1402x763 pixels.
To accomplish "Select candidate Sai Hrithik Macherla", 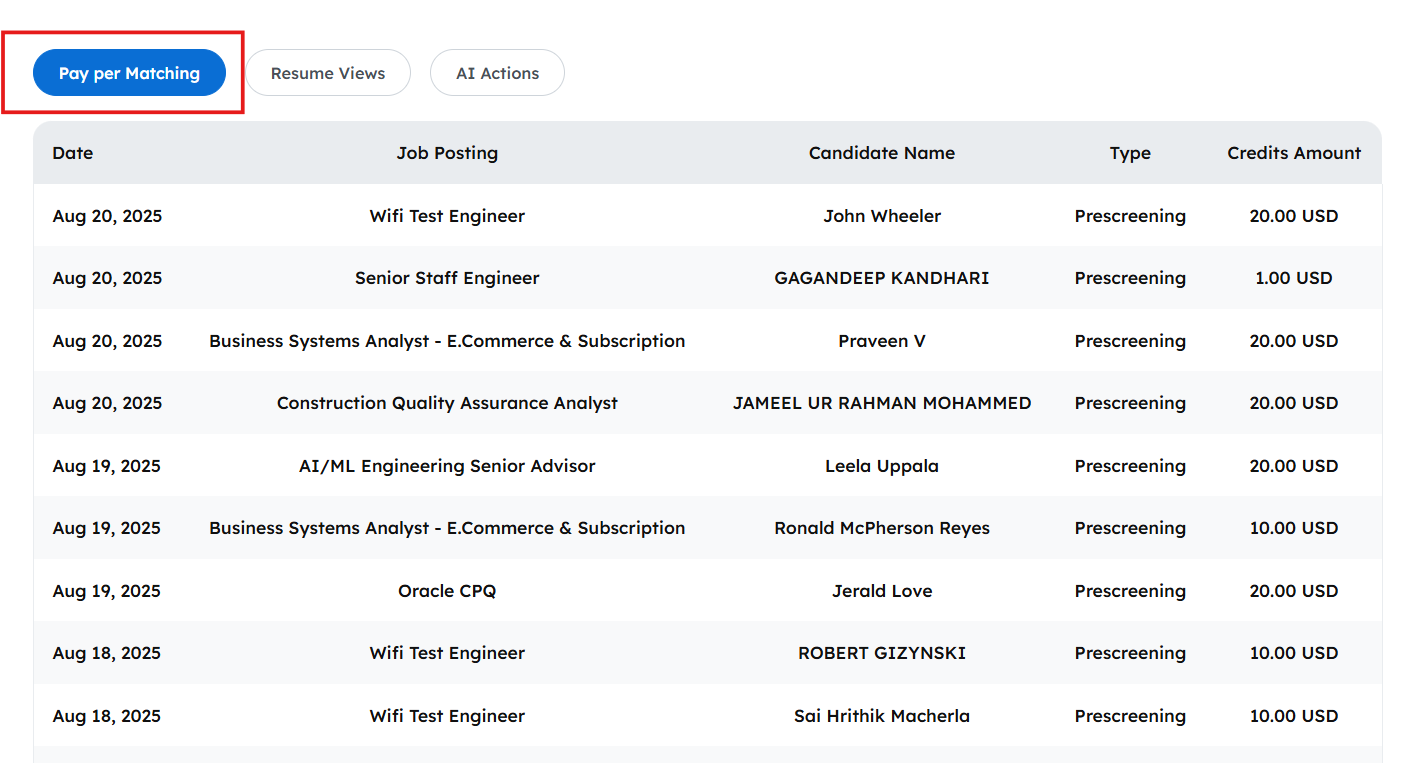I will pos(881,716).
